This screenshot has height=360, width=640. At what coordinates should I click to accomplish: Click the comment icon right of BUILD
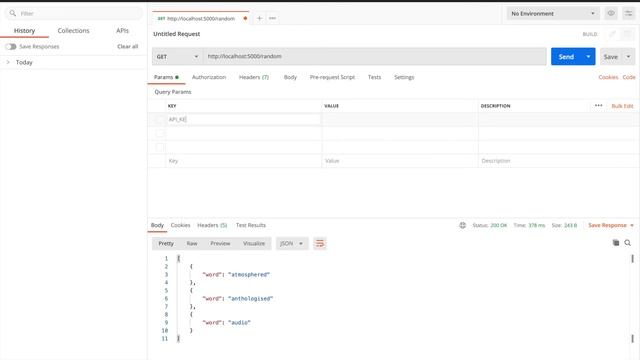click(x=628, y=34)
